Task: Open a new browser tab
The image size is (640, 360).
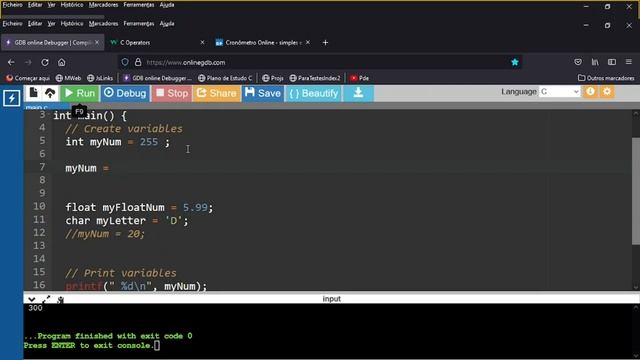Action: (x=325, y=42)
